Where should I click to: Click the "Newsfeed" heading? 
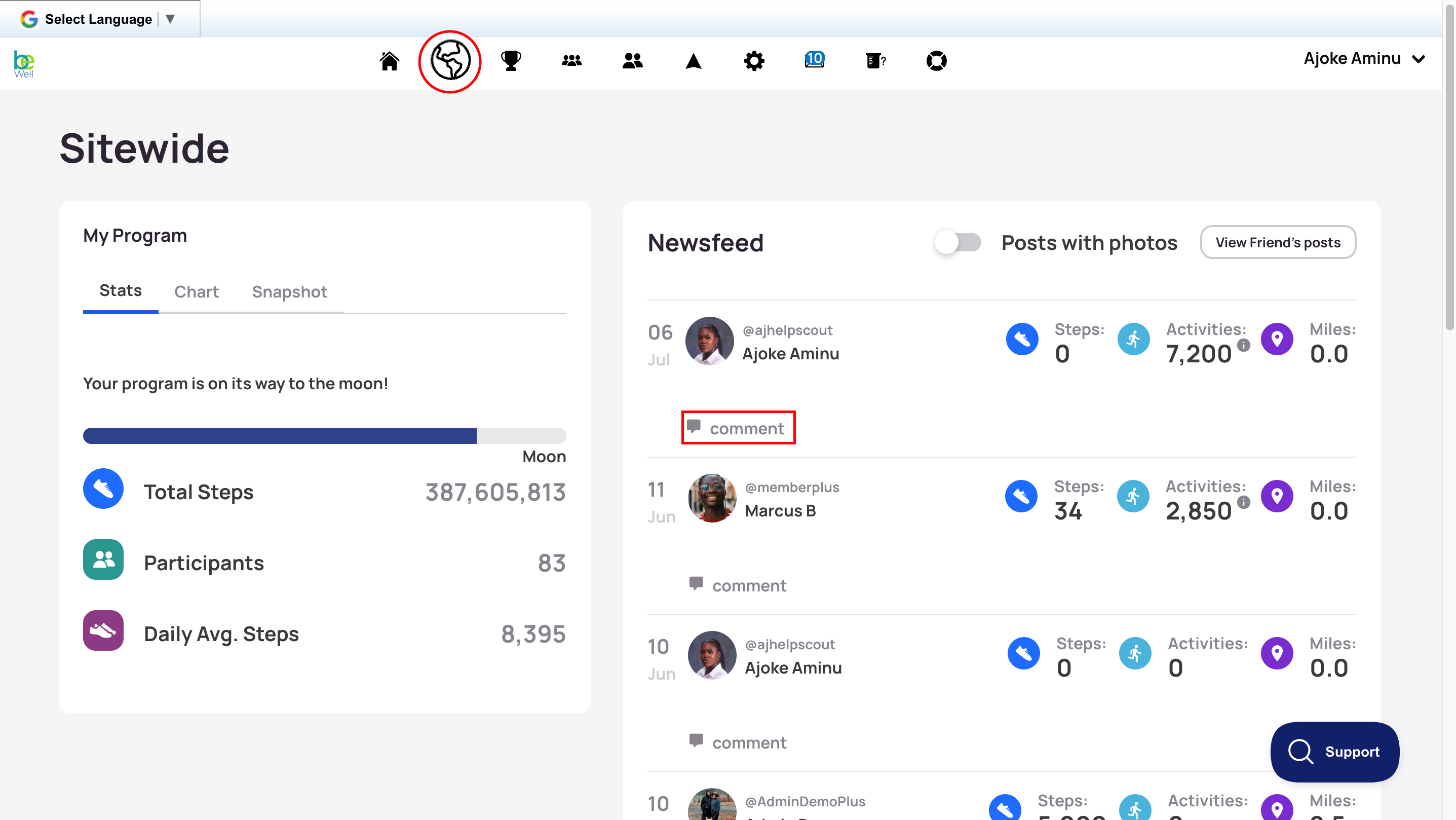(705, 243)
